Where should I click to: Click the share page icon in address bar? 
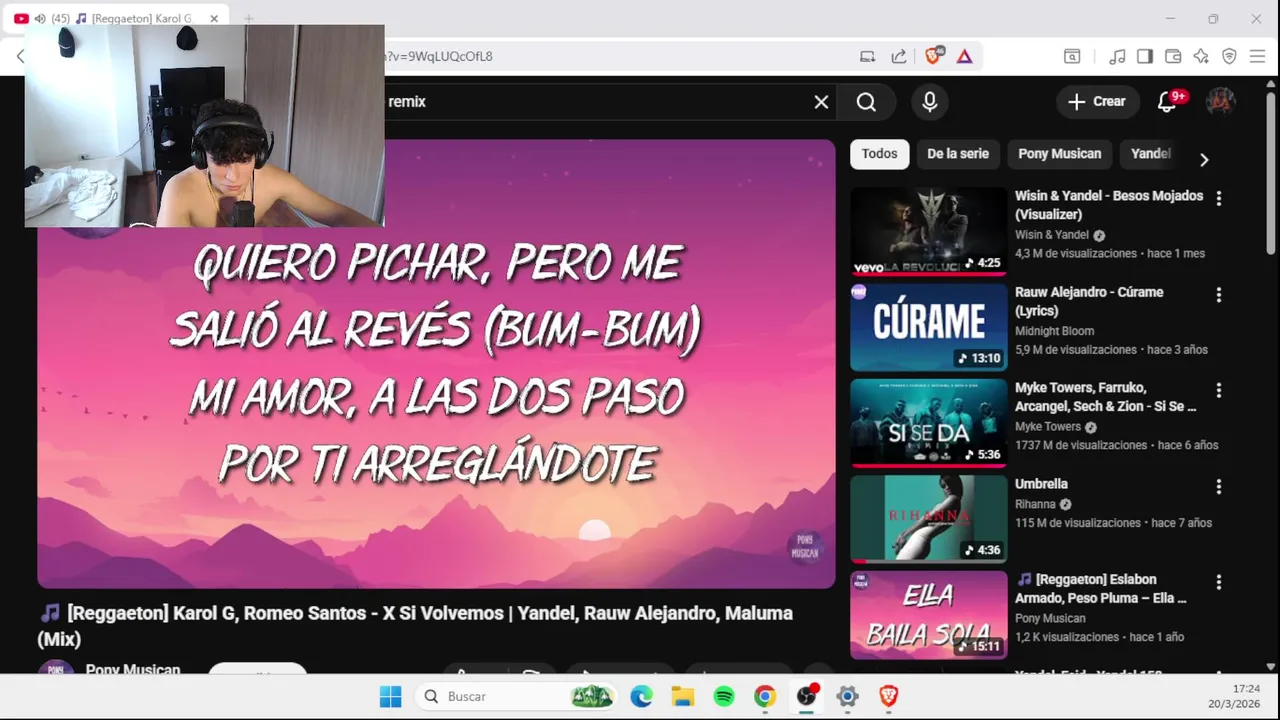click(899, 56)
